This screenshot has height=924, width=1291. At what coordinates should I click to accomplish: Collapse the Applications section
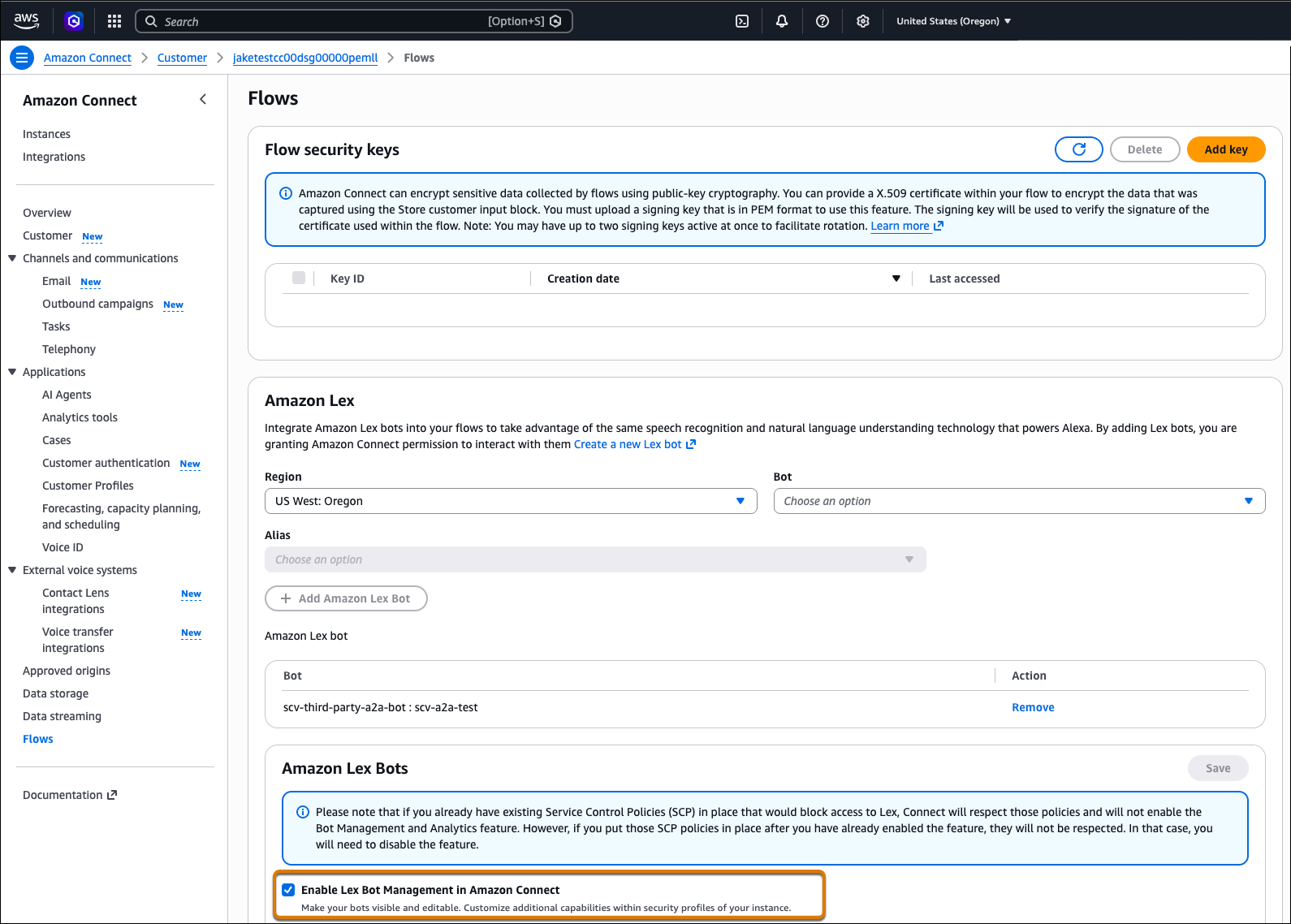coord(12,372)
